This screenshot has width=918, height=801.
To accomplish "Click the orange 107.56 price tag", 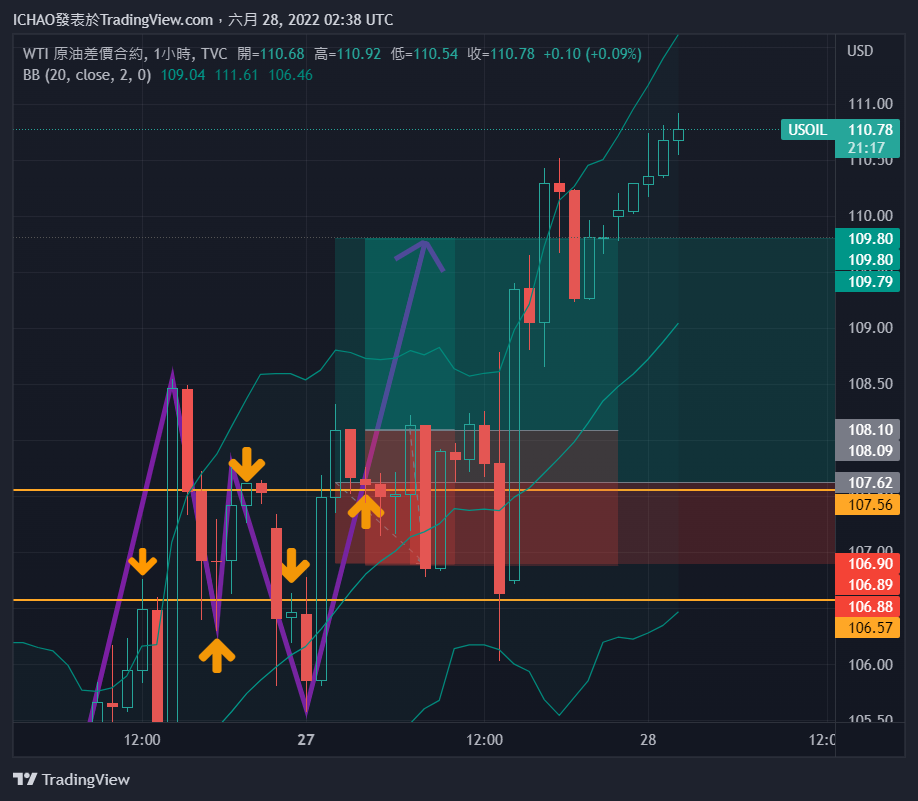I will (x=870, y=504).
